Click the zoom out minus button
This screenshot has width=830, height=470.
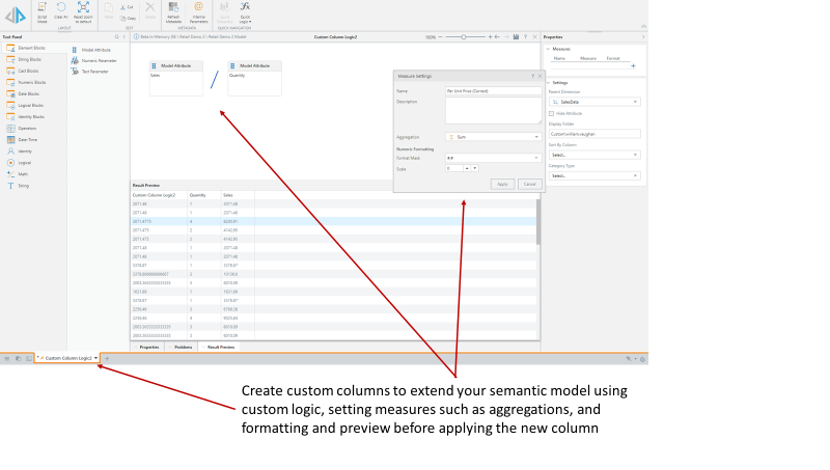(440, 37)
